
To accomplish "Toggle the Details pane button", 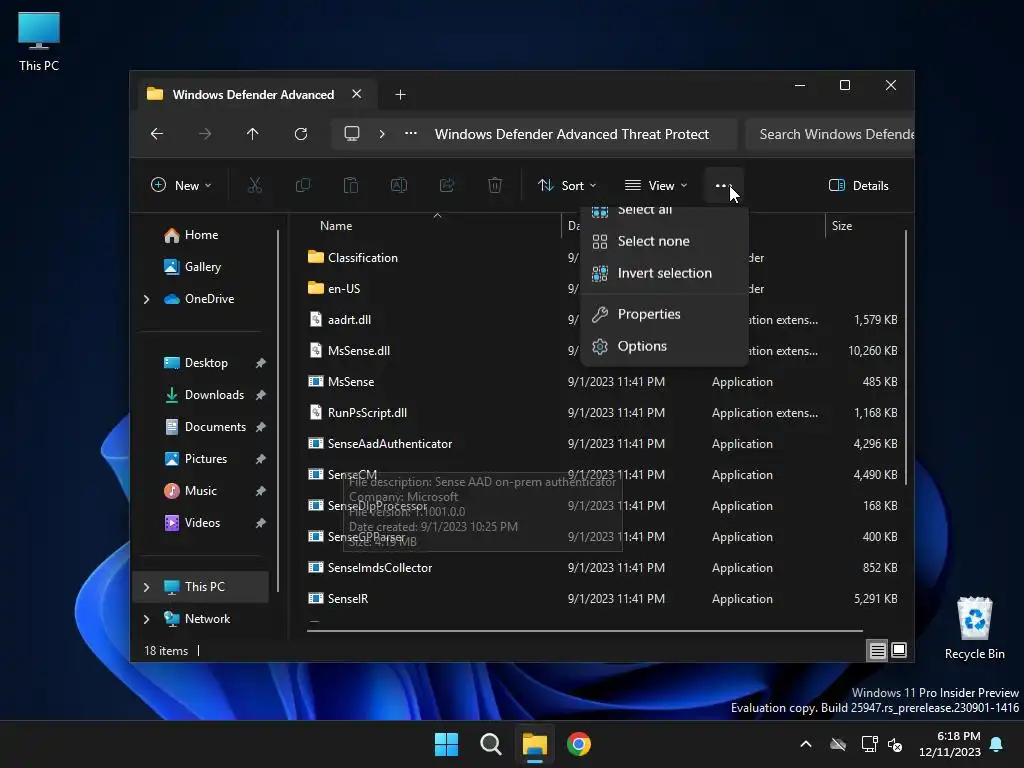I will 858,185.
